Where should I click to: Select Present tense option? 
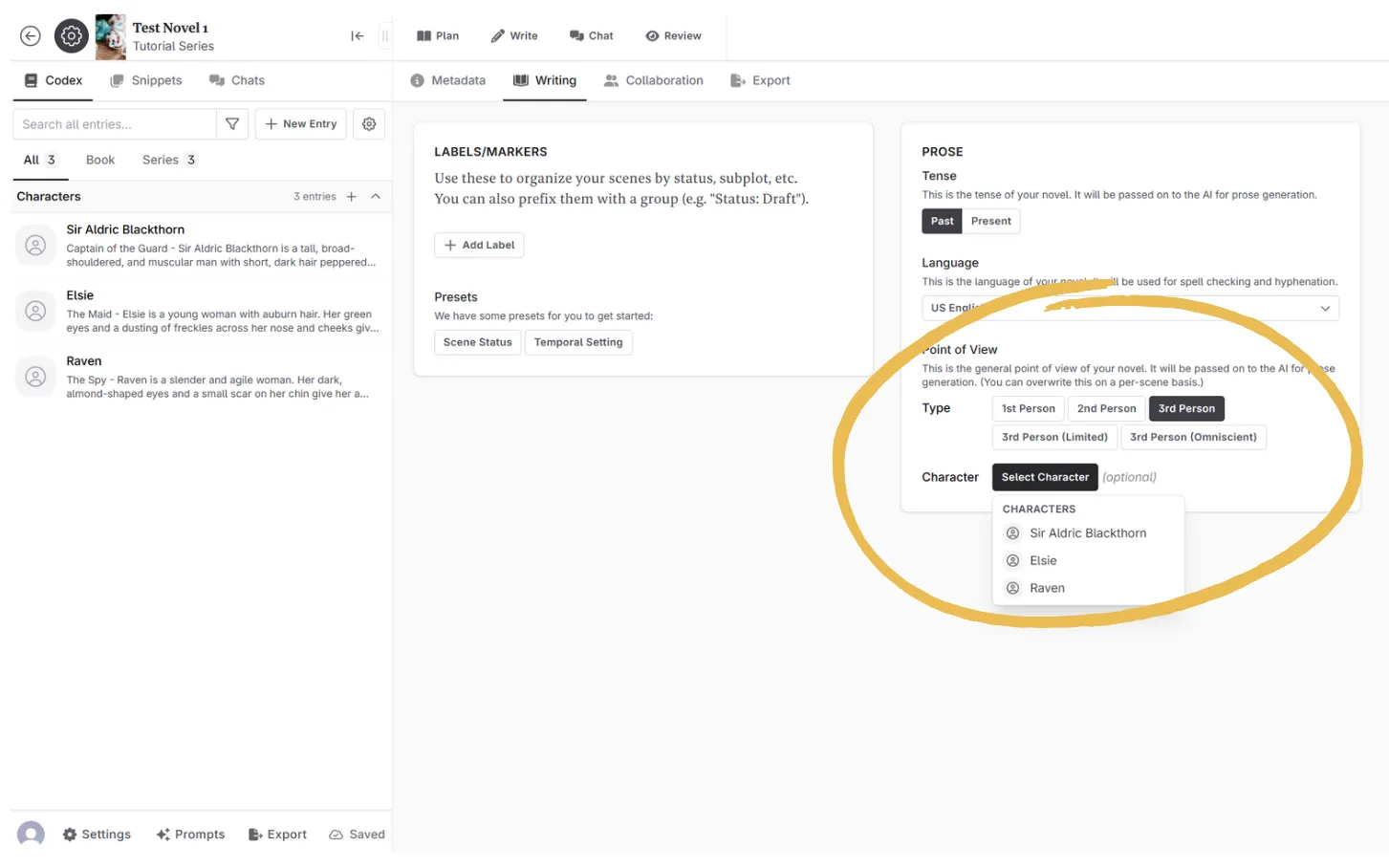click(x=990, y=221)
